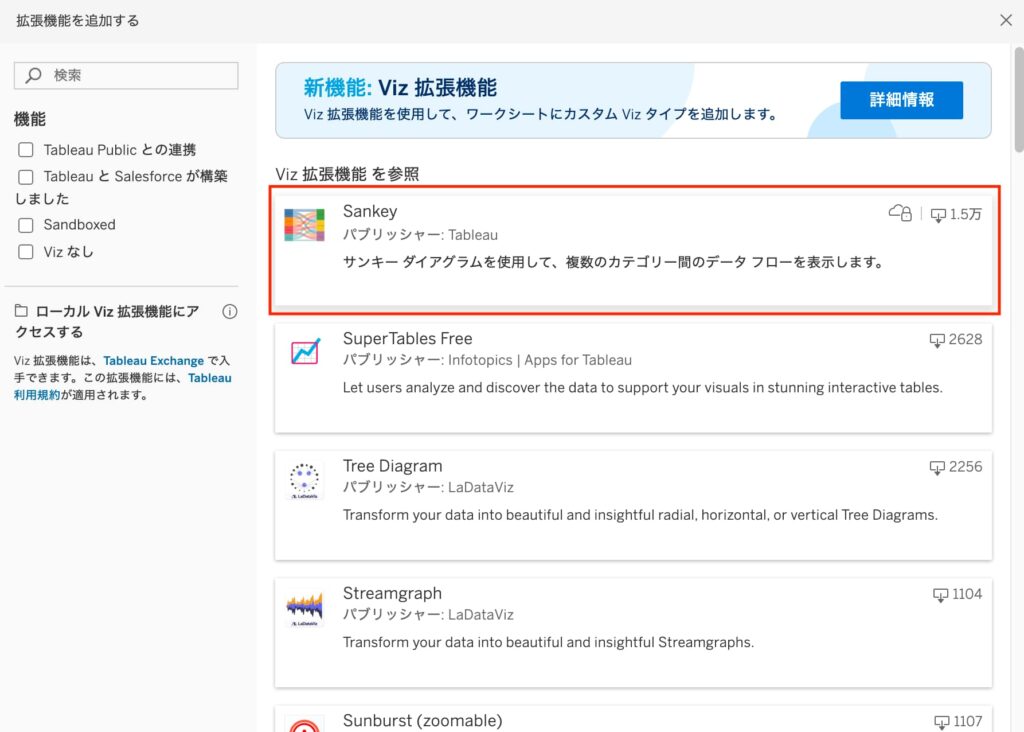Screen dimensions: 1024x732
Task: Click the Streamgraph extension icon
Action: pyautogui.click(x=304, y=607)
